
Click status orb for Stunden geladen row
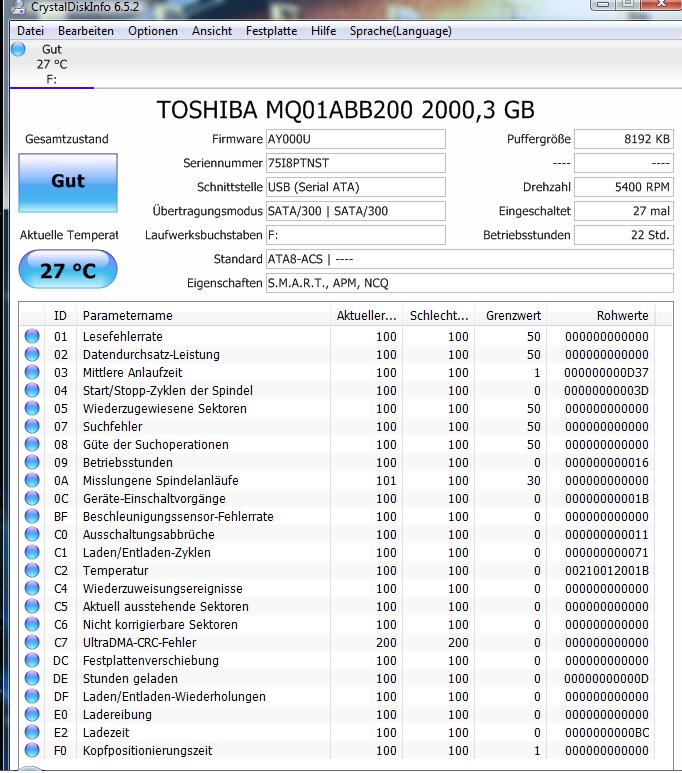point(32,678)
